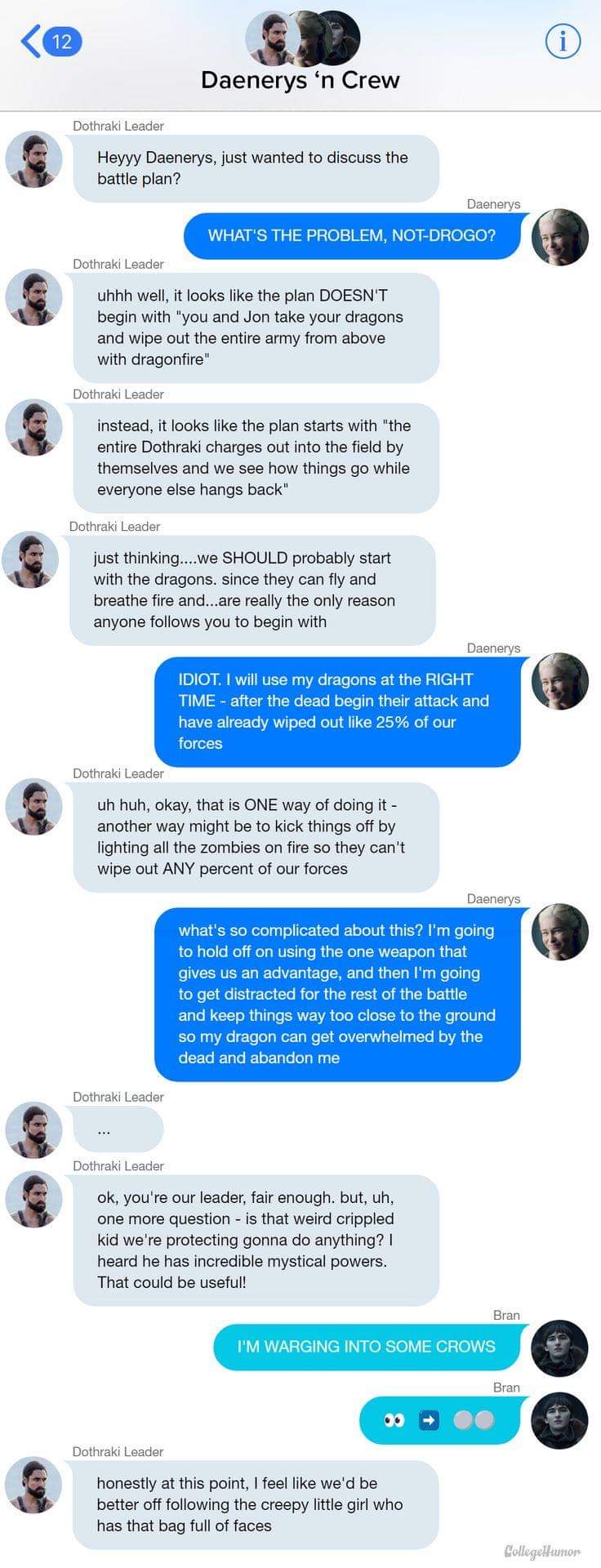
Task: Tap Daenerys avatar next to NOT-DROGO message
Action: [560, 237]
